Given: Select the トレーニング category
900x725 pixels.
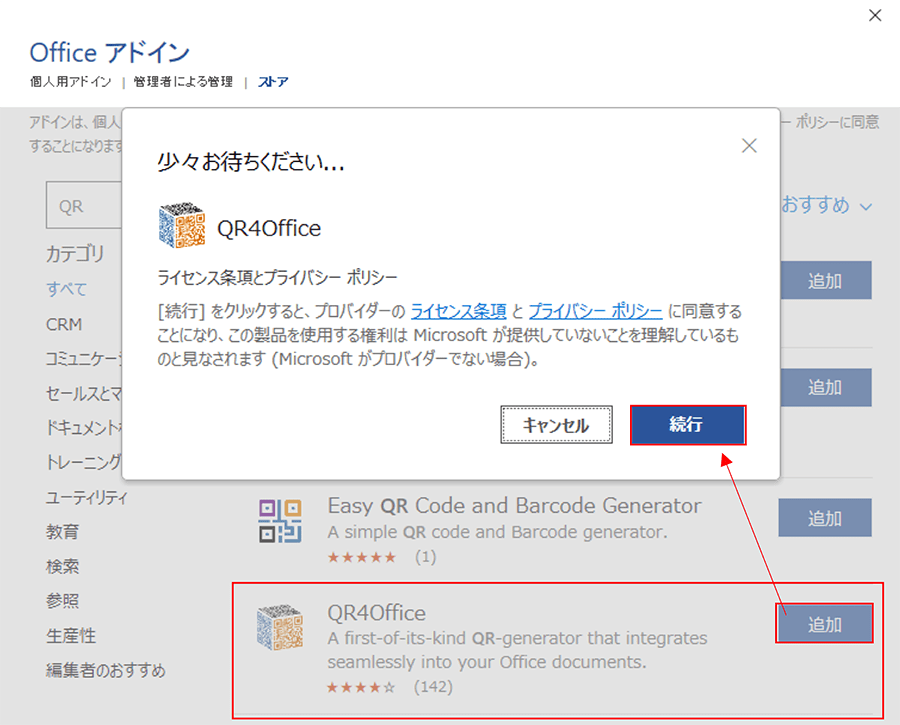Looking at the screenshot, I should (x=84, y=462).
